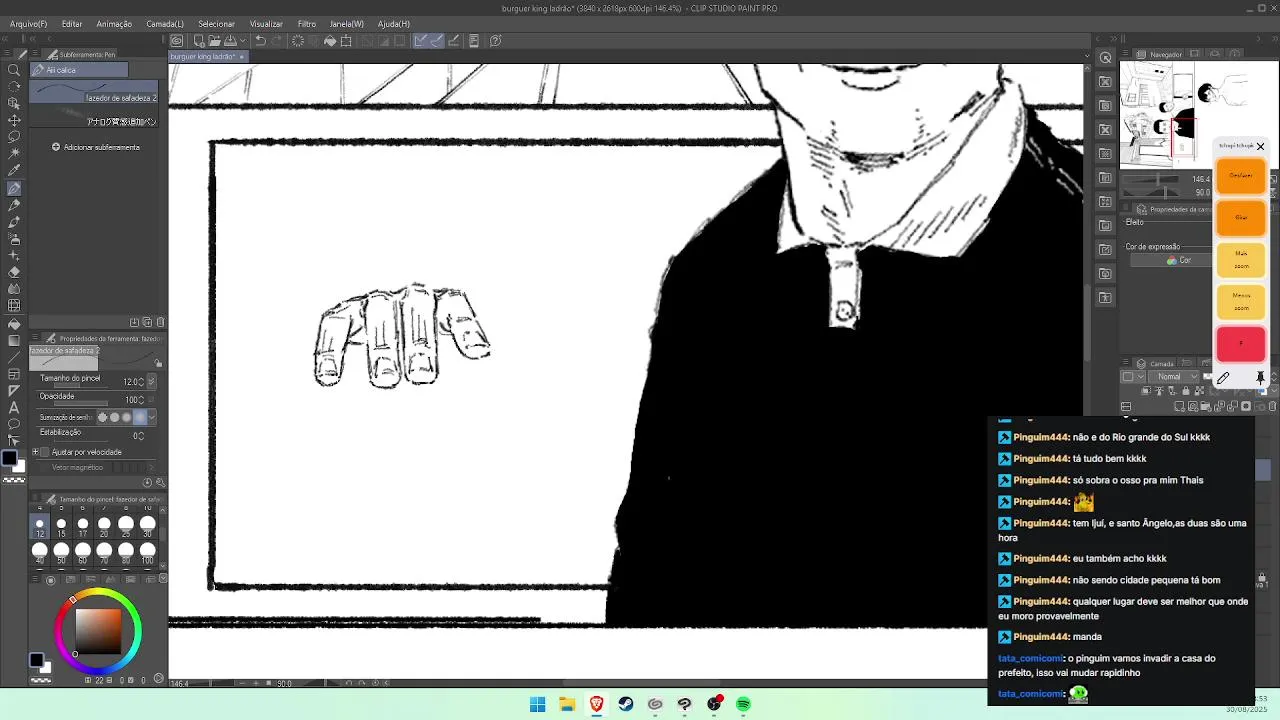Image resolution: width=1280 pixels, height=720 pixels.
Task: Click the Save icon in command bar
Action: pos(230,41)
